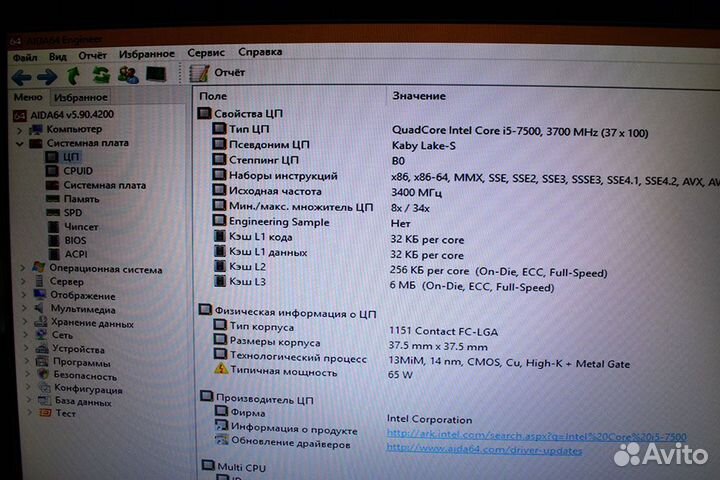
Task: Expand the Сервер node
Action: coord(23,281)
